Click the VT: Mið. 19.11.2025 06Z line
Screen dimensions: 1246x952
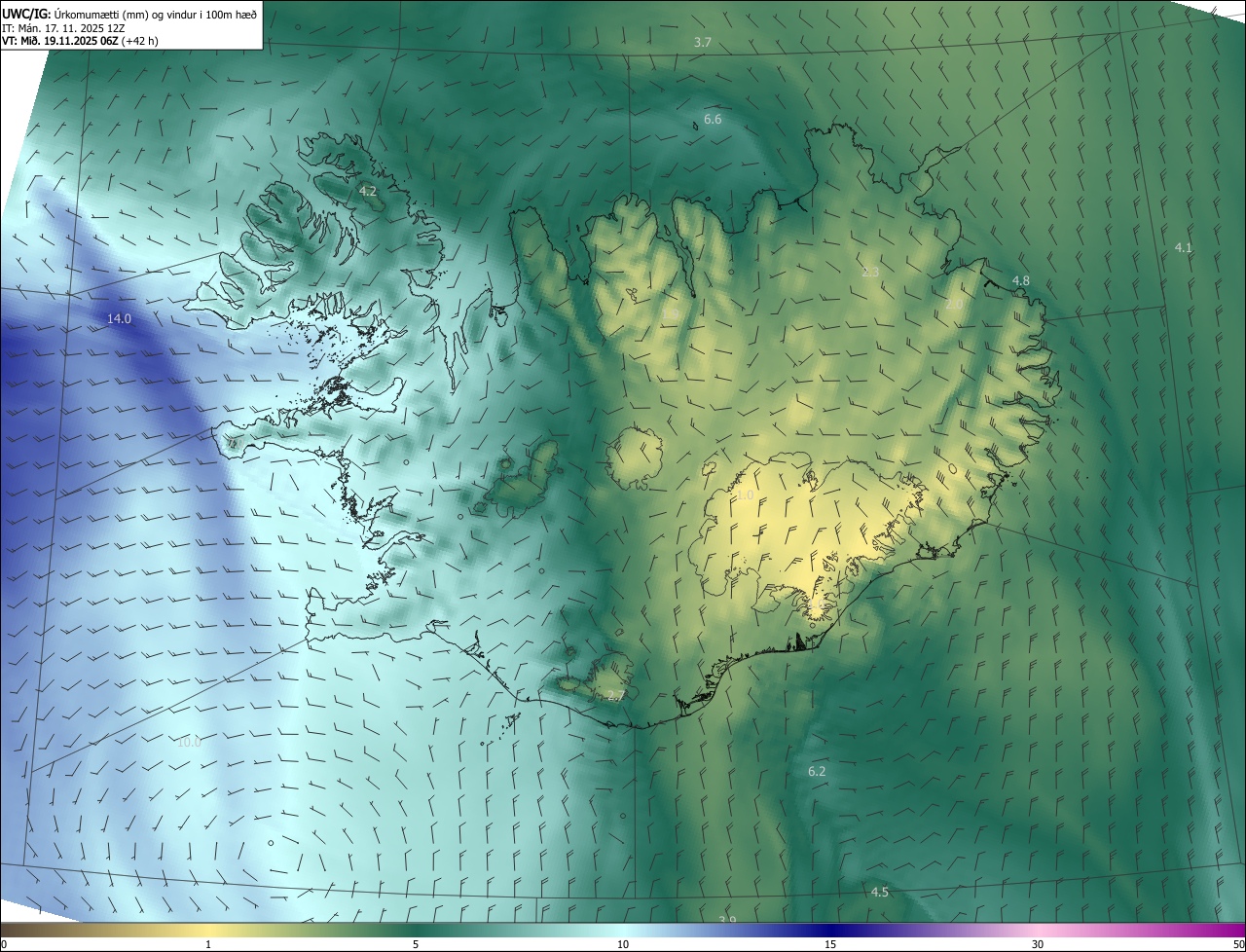coord(80,41)
